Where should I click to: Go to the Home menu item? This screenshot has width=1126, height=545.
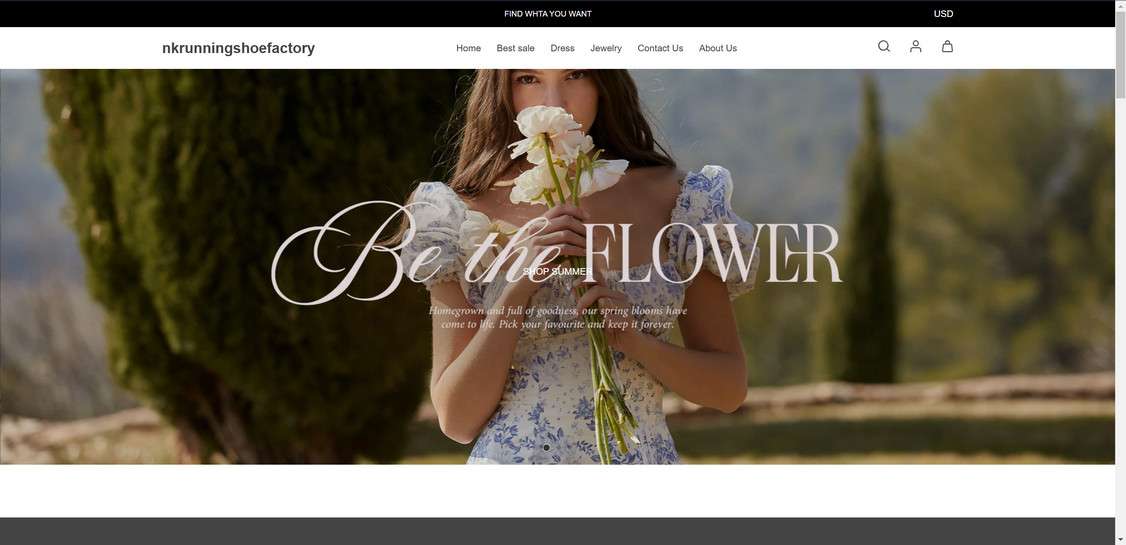pos(468,48)
